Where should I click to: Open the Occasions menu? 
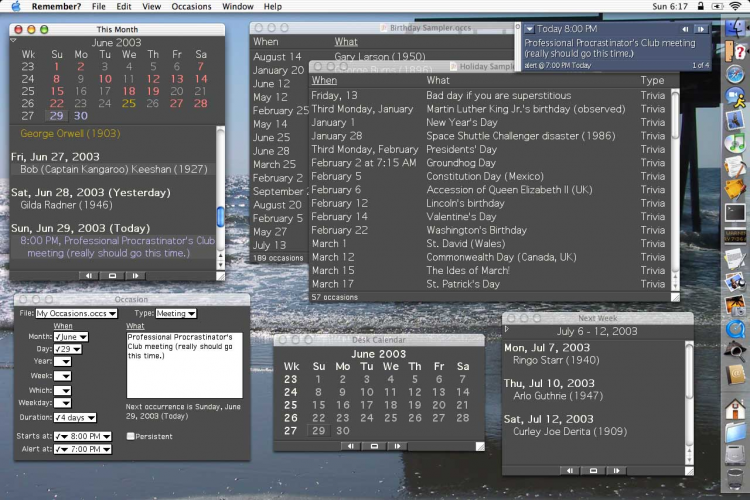(191, 6)
